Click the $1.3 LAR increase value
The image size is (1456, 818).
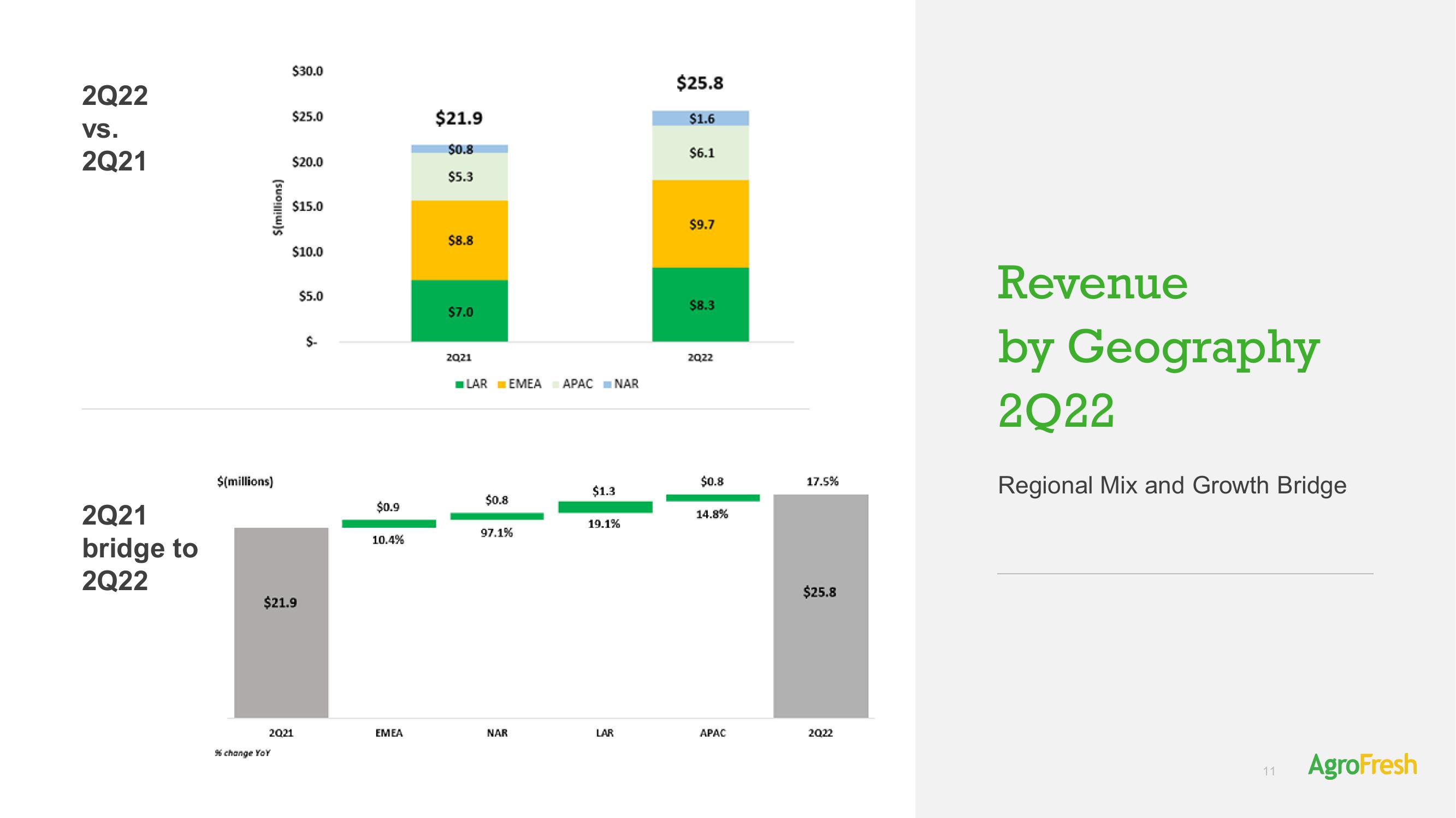tap(603, 491)
